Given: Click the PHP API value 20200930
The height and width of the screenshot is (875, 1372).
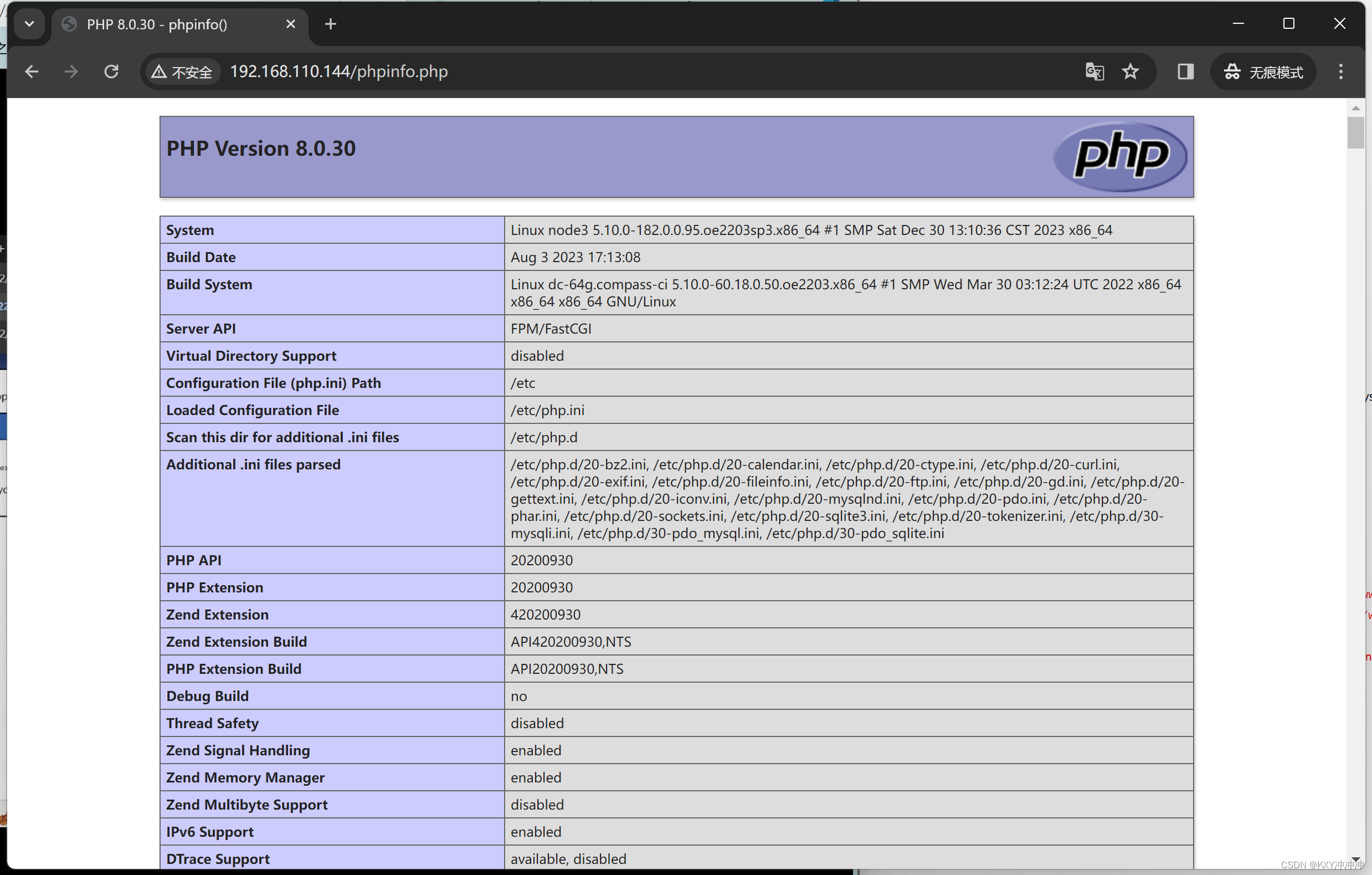Looking at the screenshot, I should point(542,561).
